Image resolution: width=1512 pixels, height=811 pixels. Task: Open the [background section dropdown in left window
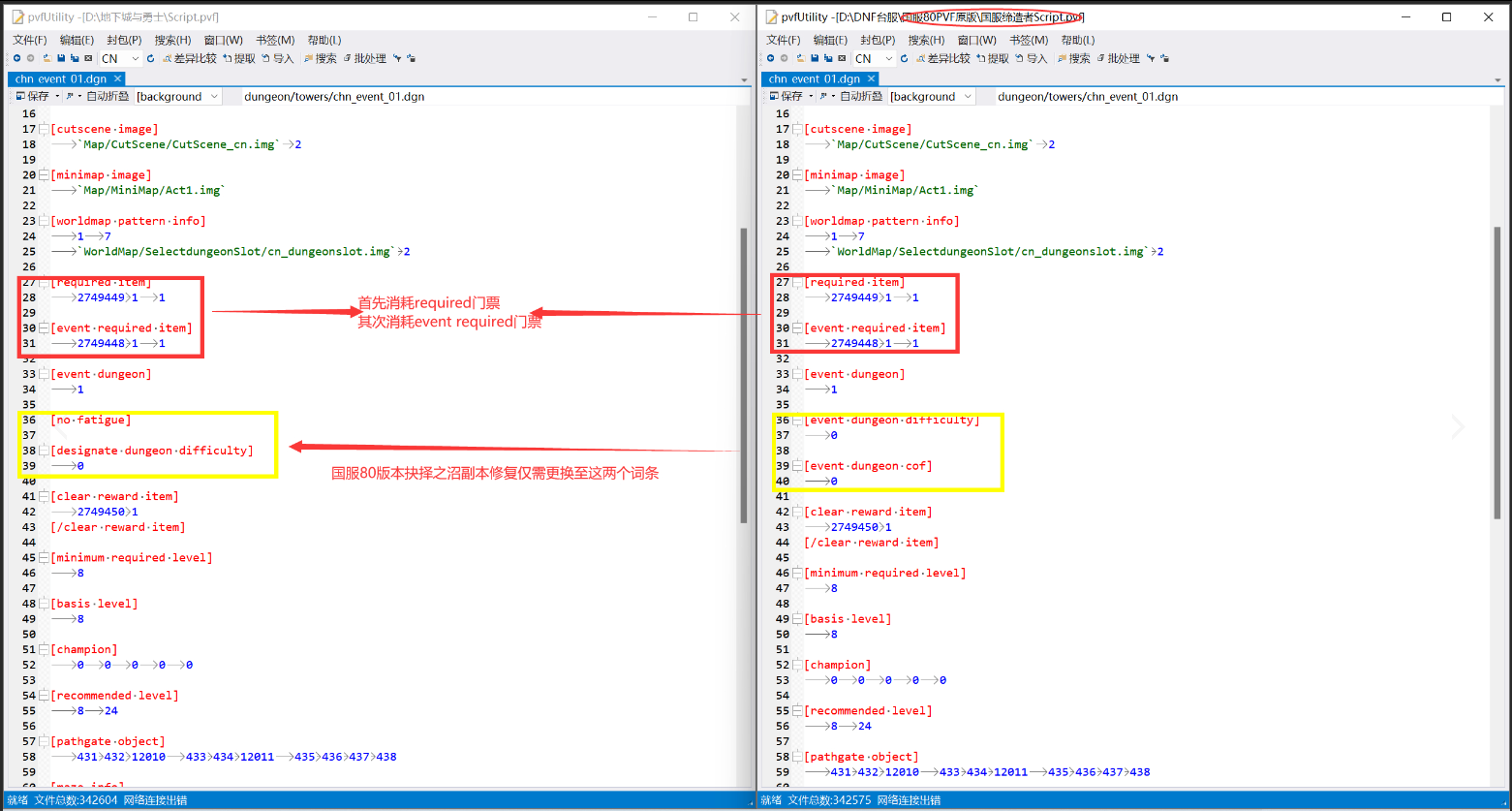point(214,96)
